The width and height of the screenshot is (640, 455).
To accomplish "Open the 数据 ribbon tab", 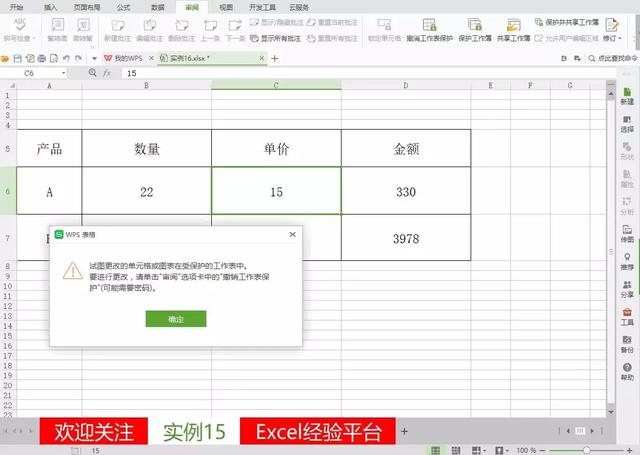I will pos(158,7).
